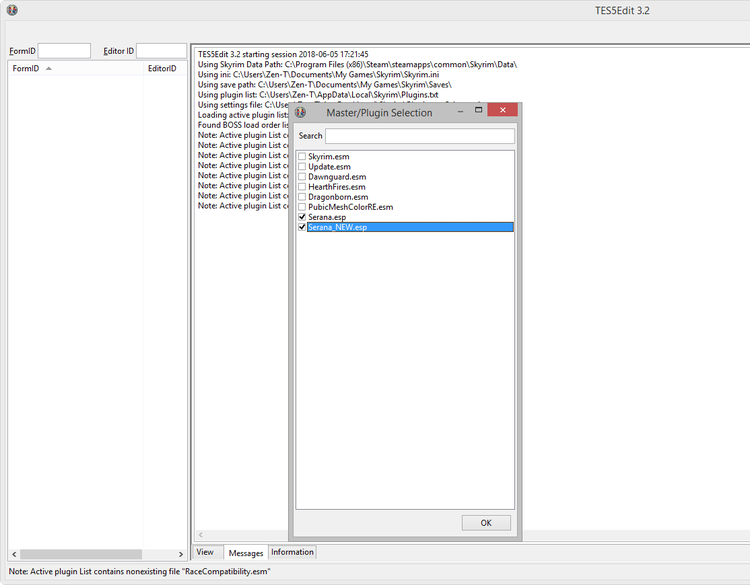Close the Master/Plugin Selection dialog
The height and width of the screenshot is (585, 750).
click(503, 110)
